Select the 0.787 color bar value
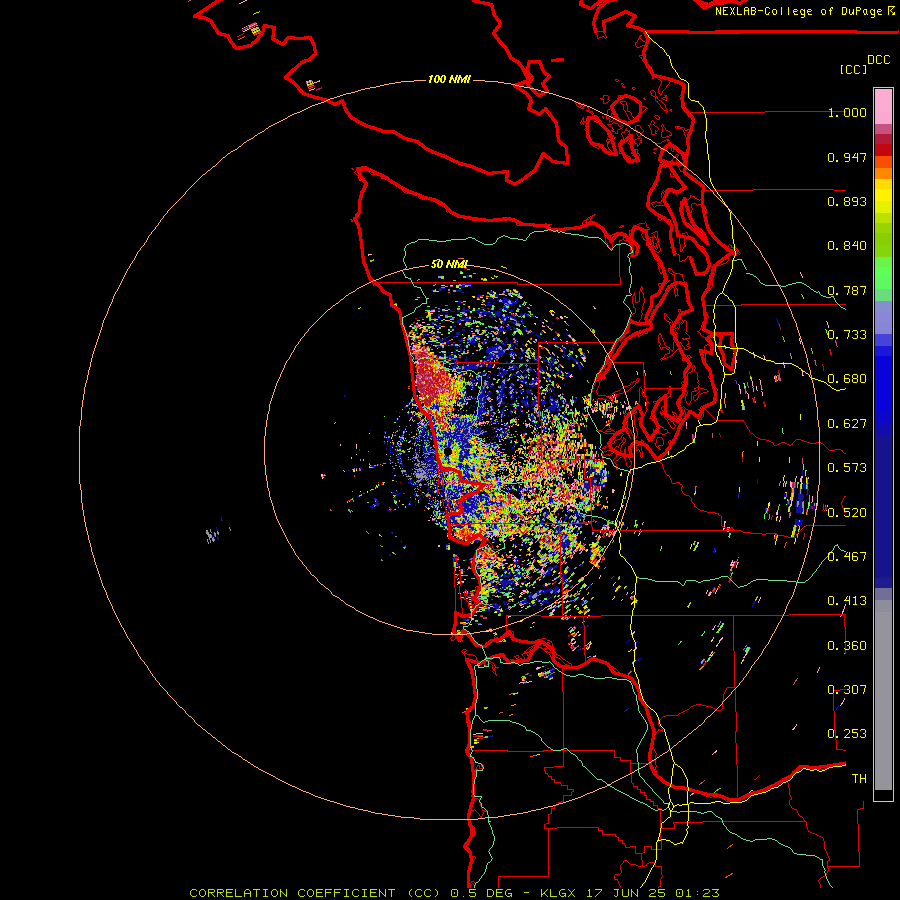900x900 pixels. (847, 290)
